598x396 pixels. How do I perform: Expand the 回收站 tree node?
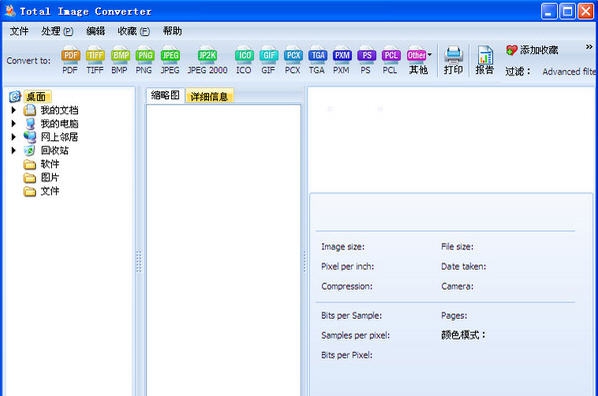point(13,150)
